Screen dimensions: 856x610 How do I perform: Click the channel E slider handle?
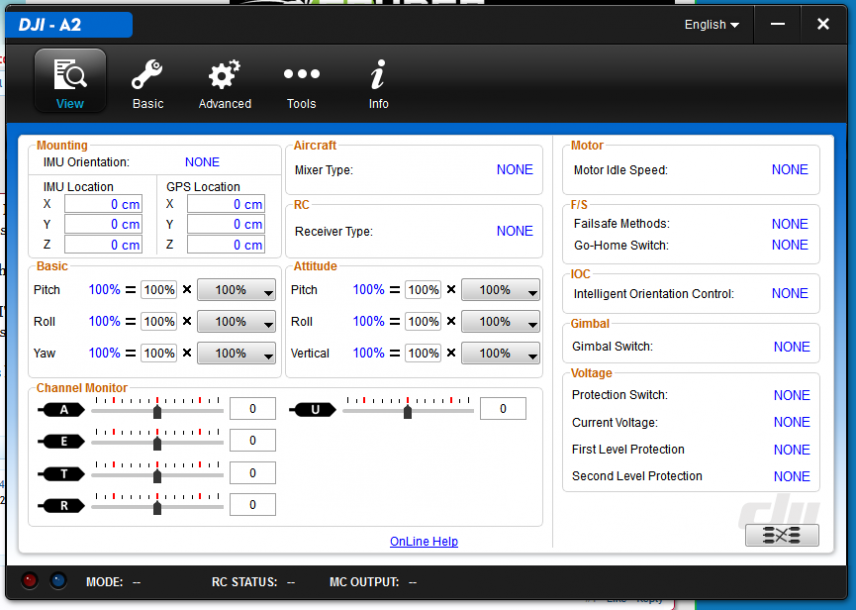point(157,443)
